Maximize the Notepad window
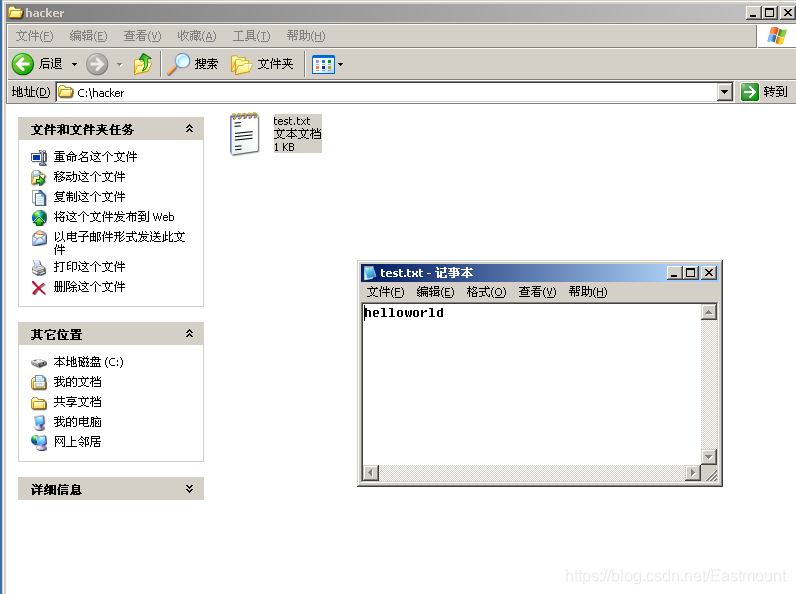The width and height of the screenshot is (796, 594). pyautogui.click(x=690, y=273)
